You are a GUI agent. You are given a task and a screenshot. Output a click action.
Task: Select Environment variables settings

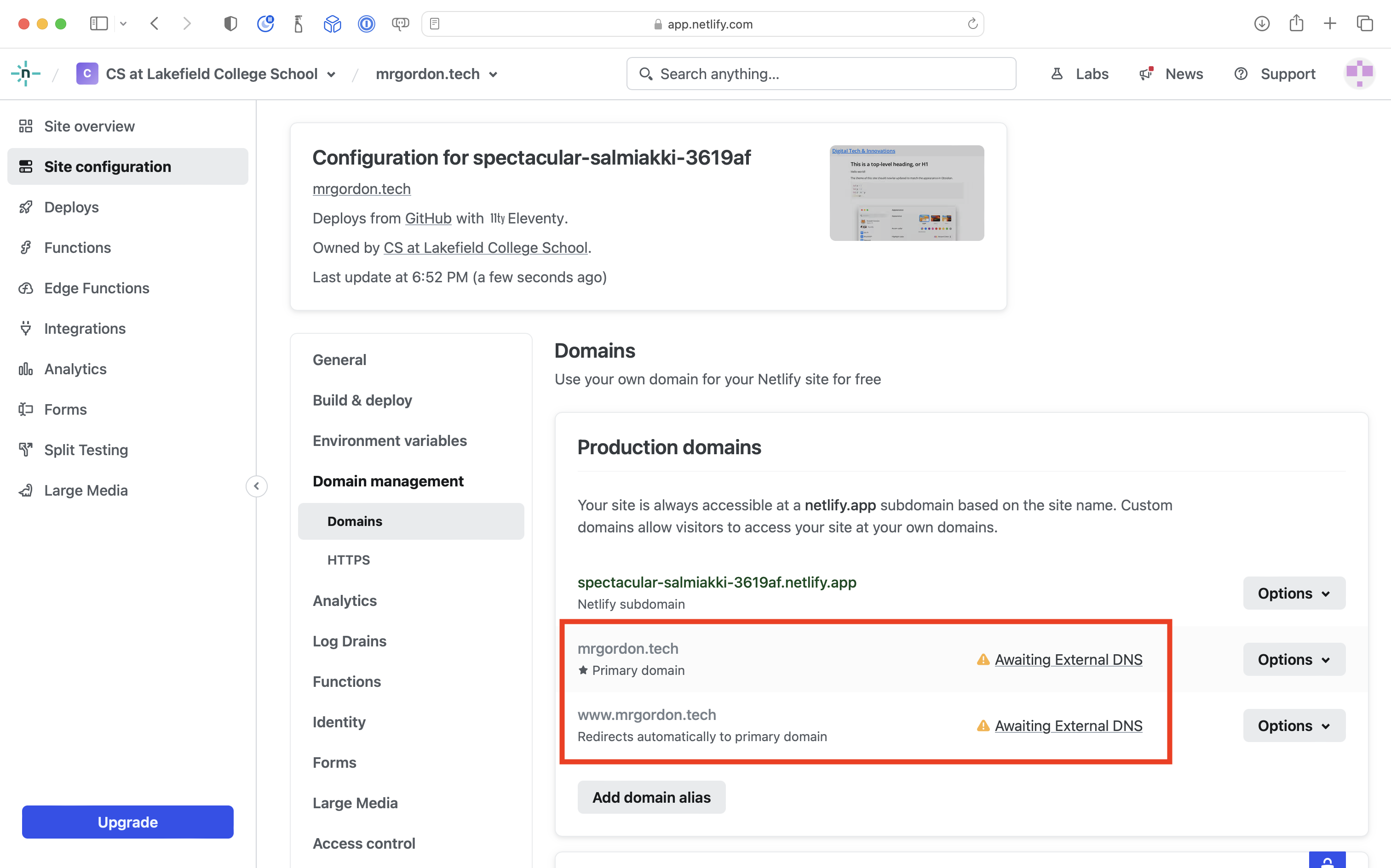tap(390, 441)
